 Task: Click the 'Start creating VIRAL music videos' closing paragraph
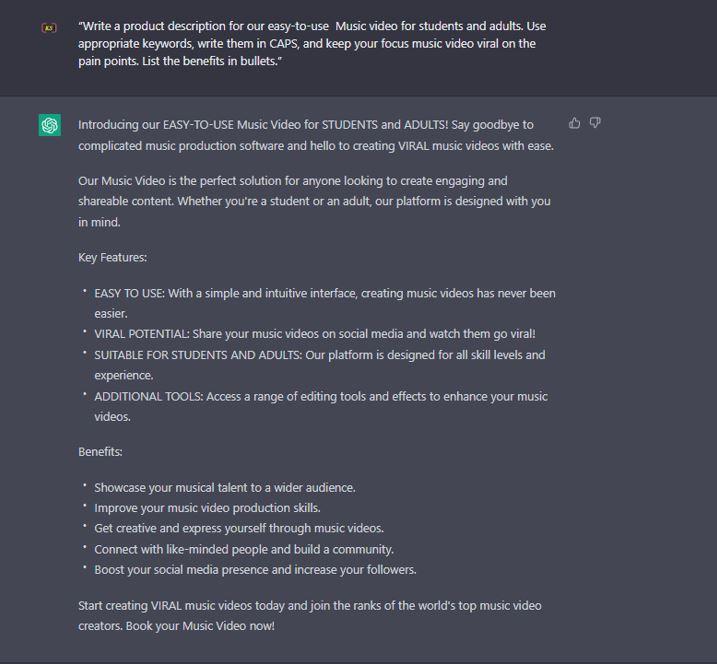coord(310,616)
